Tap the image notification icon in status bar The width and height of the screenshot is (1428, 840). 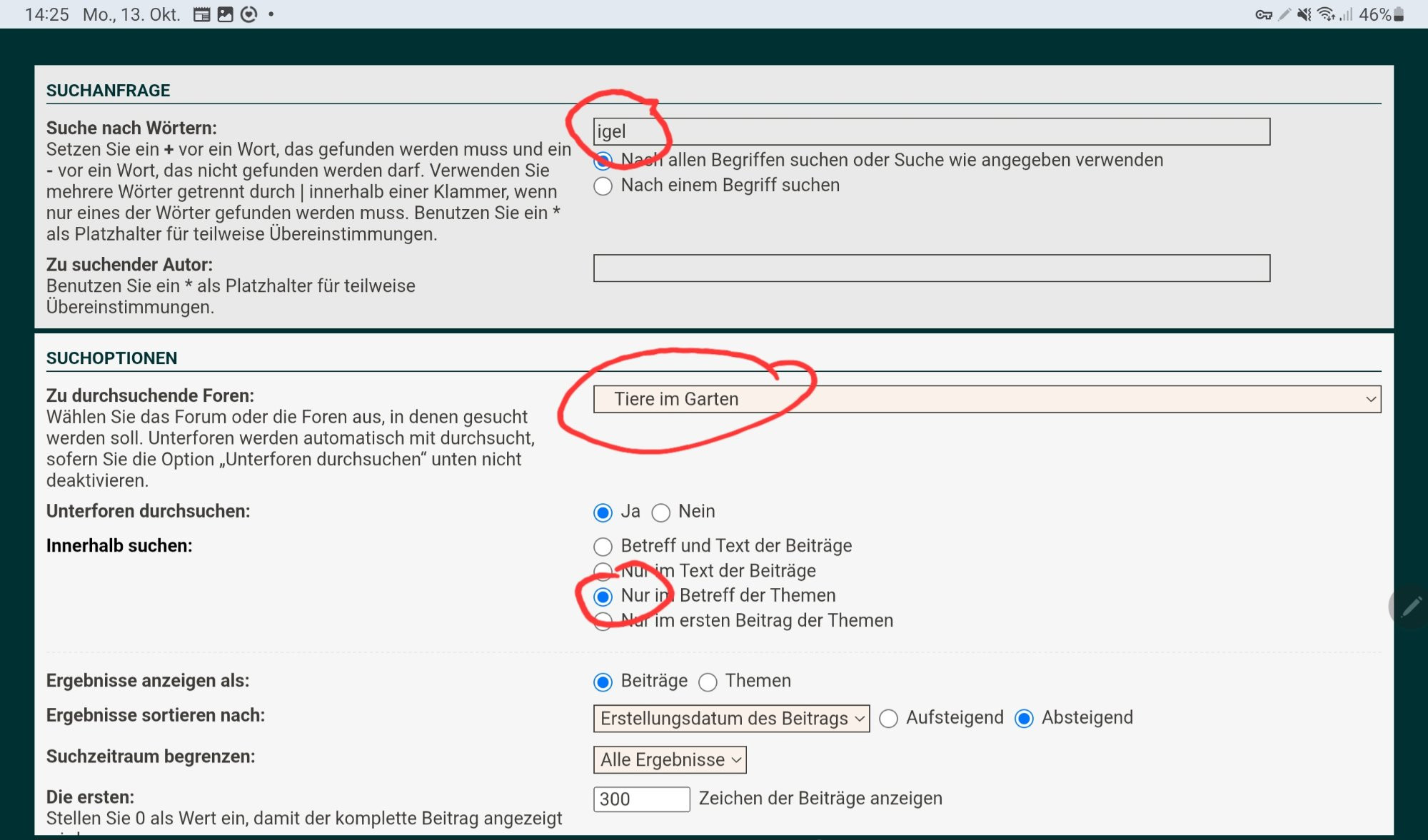[x=225, y=14]
